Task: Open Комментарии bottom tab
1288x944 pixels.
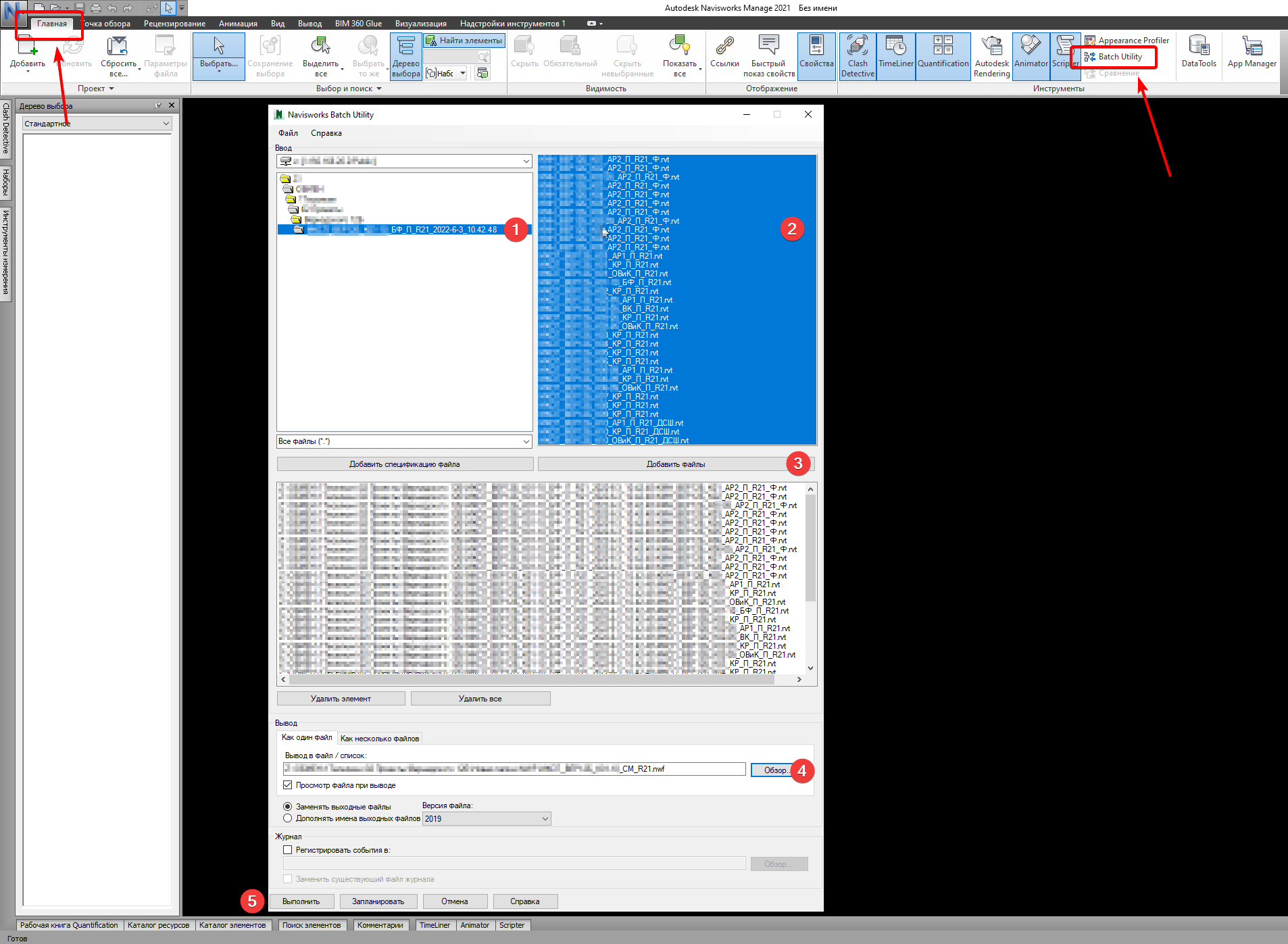Action: tap(380, 925)
